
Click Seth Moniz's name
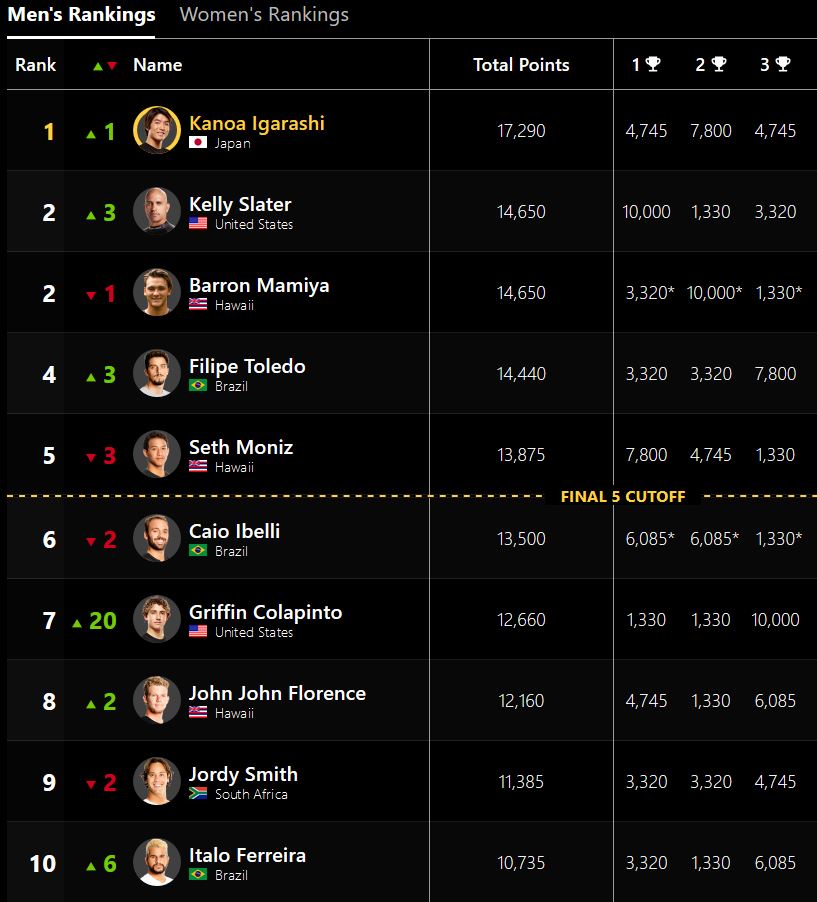[241, 447]
